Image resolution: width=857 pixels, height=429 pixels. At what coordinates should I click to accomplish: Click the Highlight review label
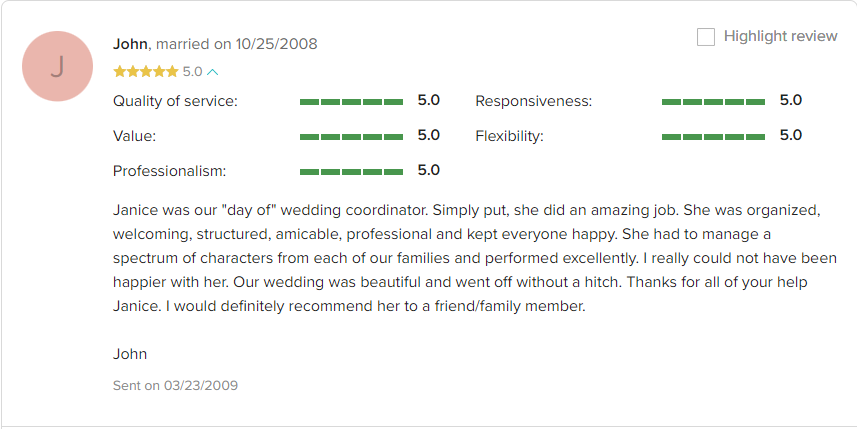tap(780, 36)
